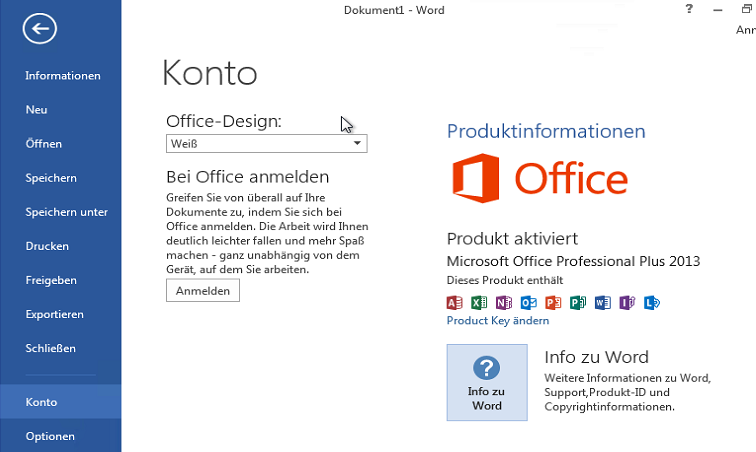Select the Konto sidebar entry

[61, 402]
